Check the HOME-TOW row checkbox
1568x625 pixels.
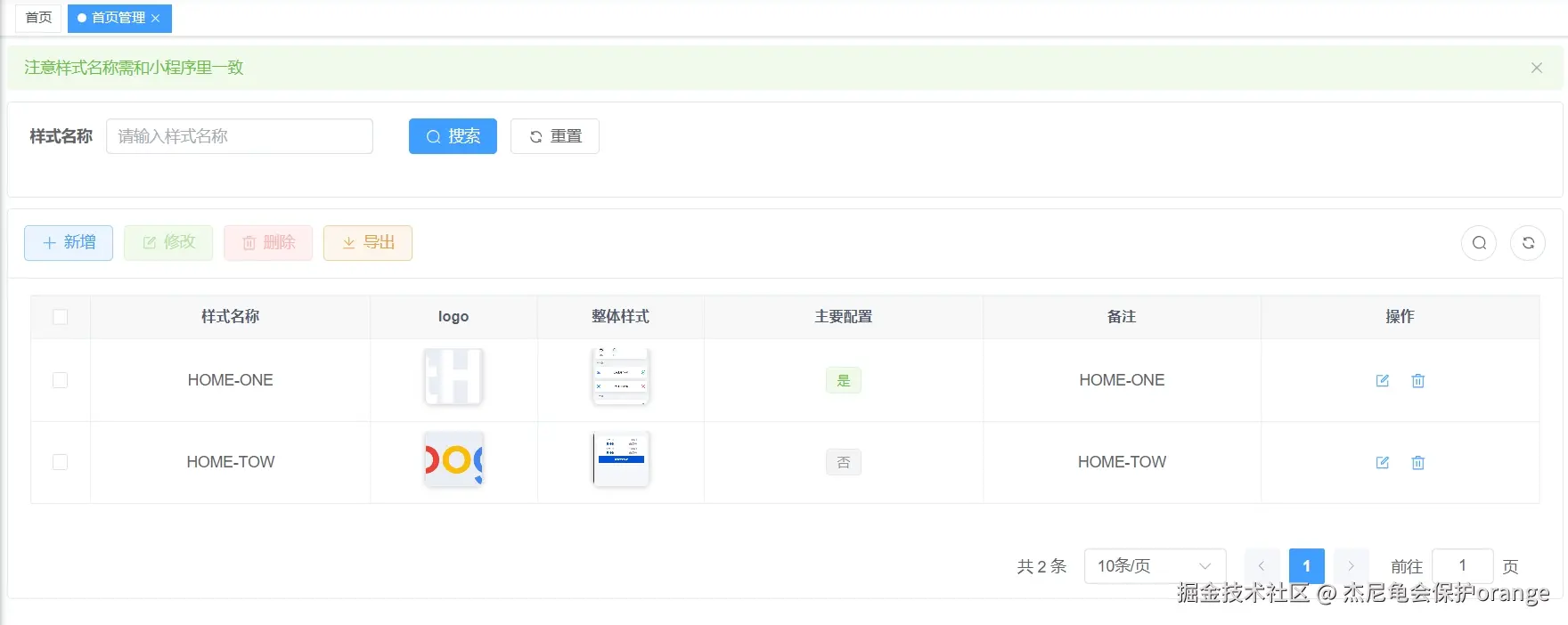(61, 462)
